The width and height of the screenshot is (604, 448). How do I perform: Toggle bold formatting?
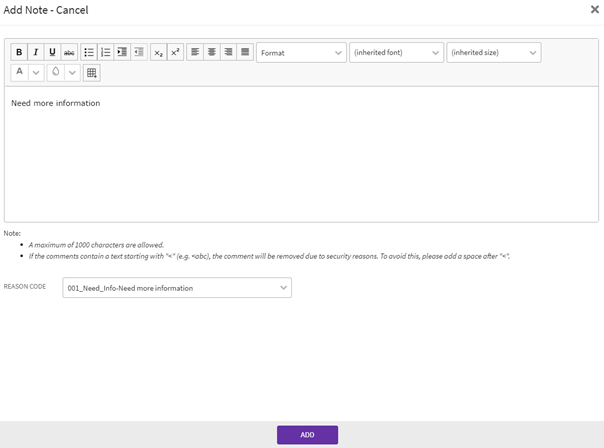[x=19, y=52]
